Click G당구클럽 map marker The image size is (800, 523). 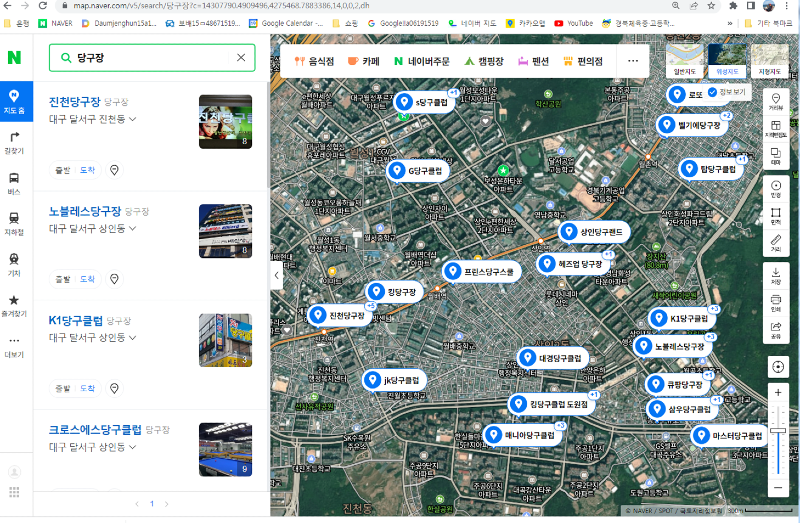[417, 171]
